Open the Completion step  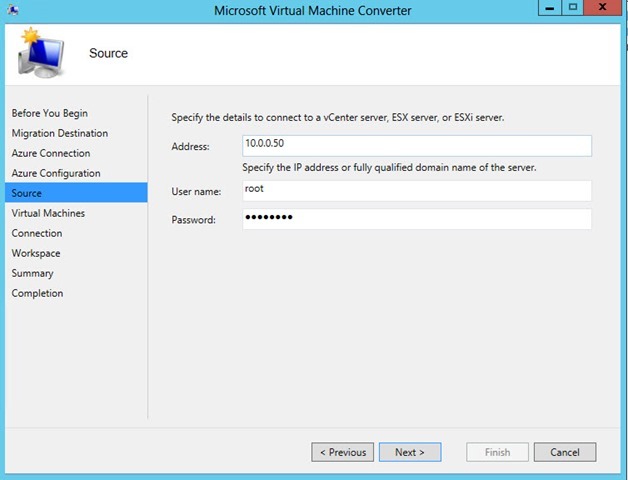point(37,293)
